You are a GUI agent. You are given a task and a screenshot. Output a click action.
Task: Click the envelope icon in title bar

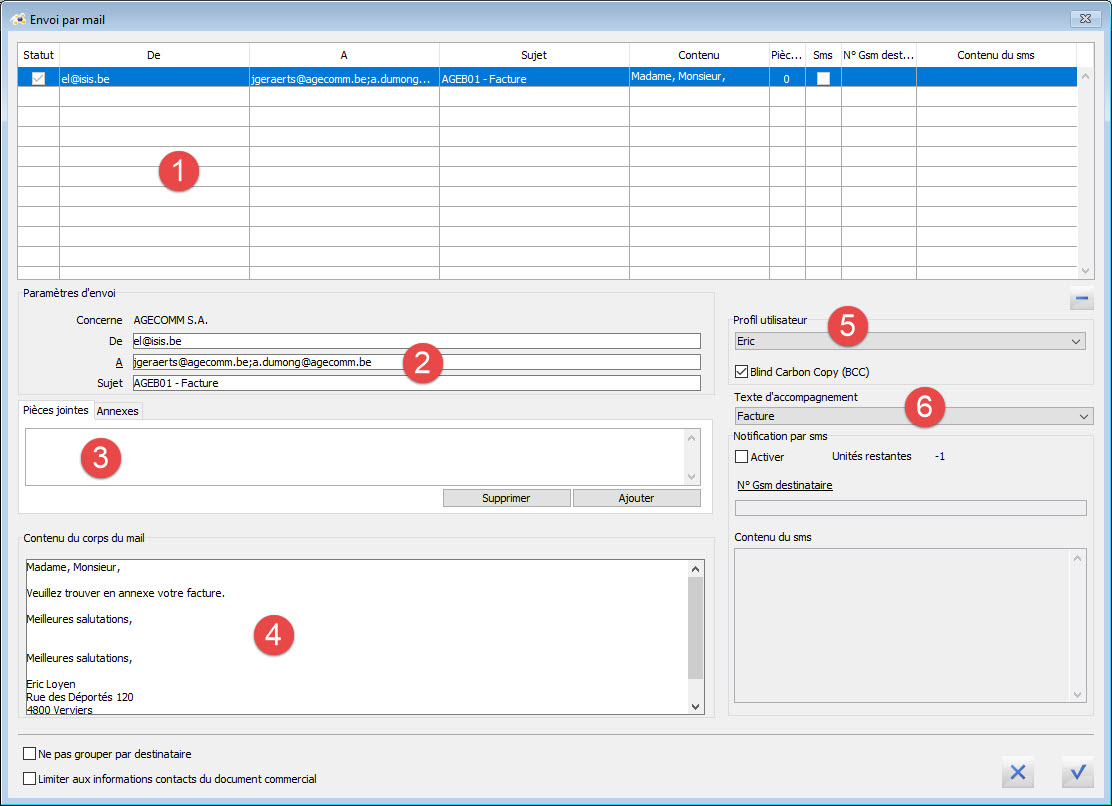tap(17, 19)
